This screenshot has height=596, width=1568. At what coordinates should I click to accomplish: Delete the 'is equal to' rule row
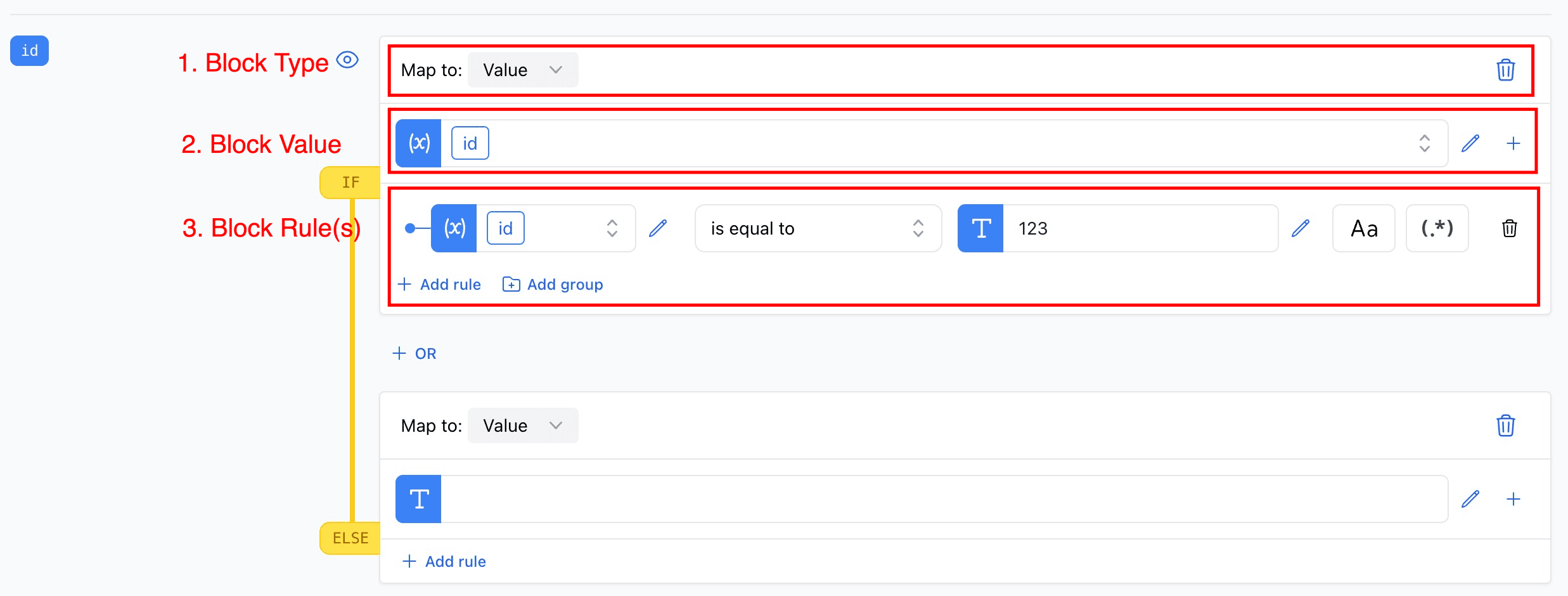coord(1509,228)
